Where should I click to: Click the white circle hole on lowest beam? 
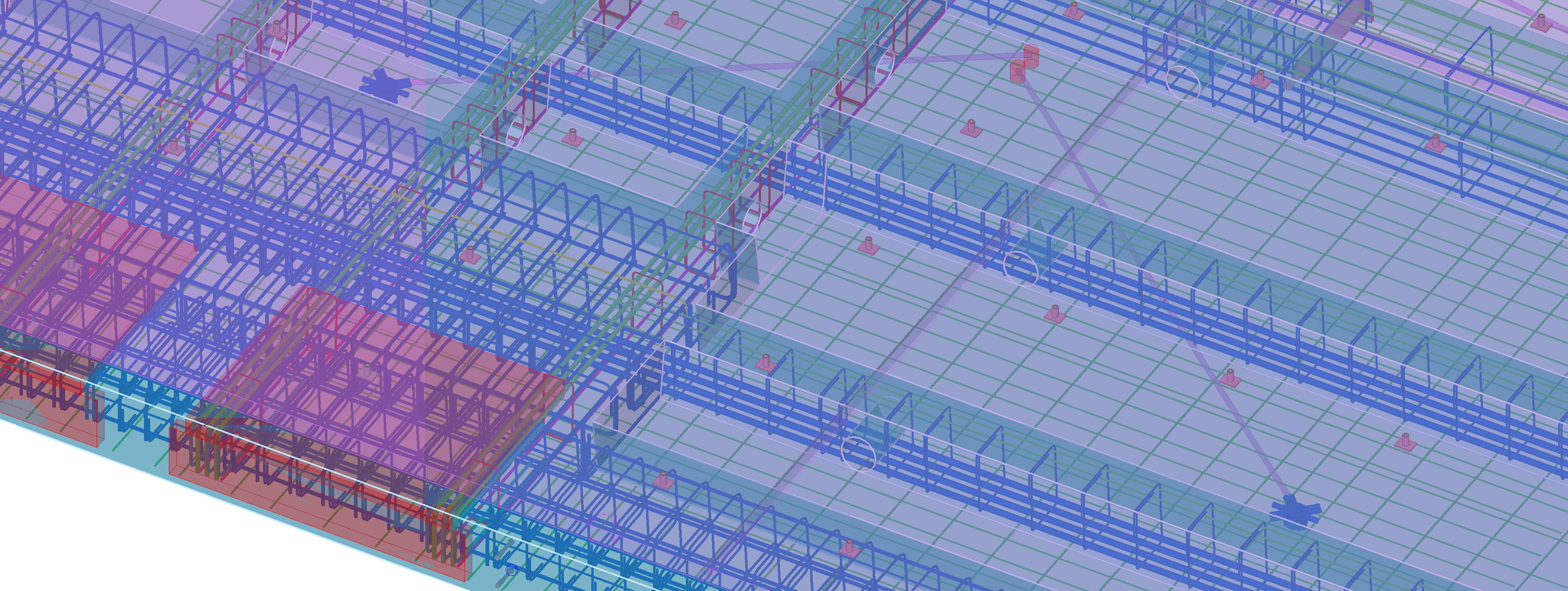point(858,454)
